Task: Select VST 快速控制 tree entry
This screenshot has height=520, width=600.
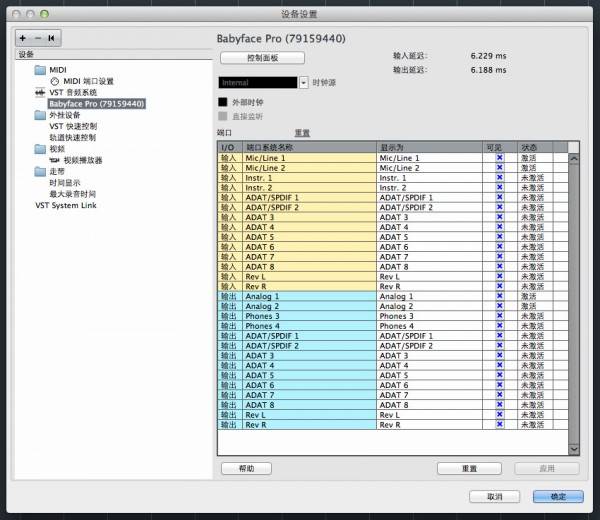Action: [x=73, y=126]
